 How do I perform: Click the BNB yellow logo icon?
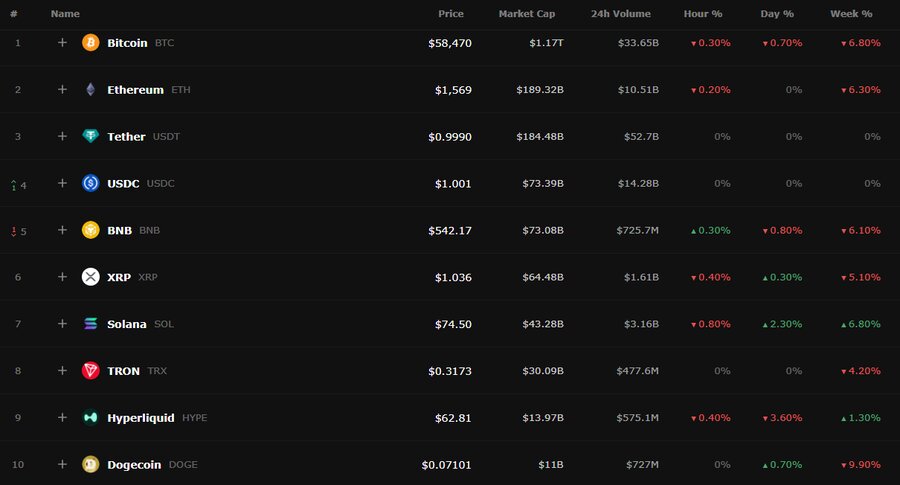(90, 230)
